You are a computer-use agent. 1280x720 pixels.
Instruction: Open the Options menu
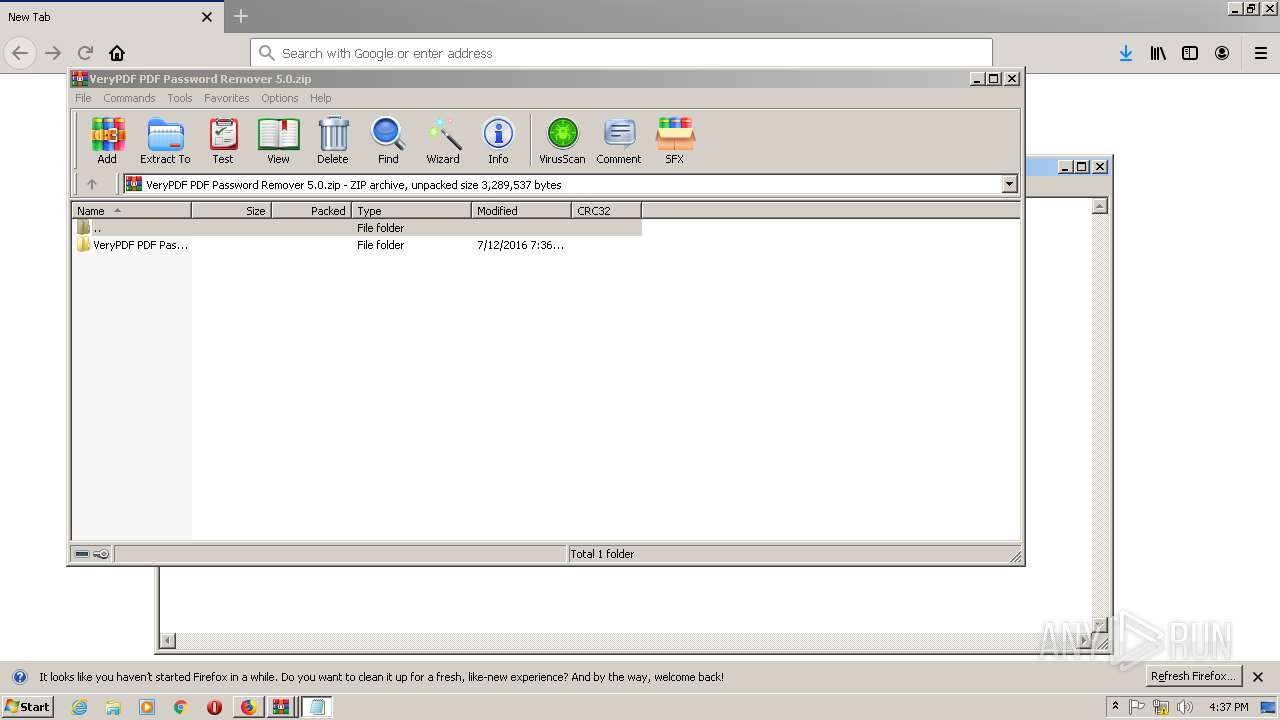click(280, 98)
